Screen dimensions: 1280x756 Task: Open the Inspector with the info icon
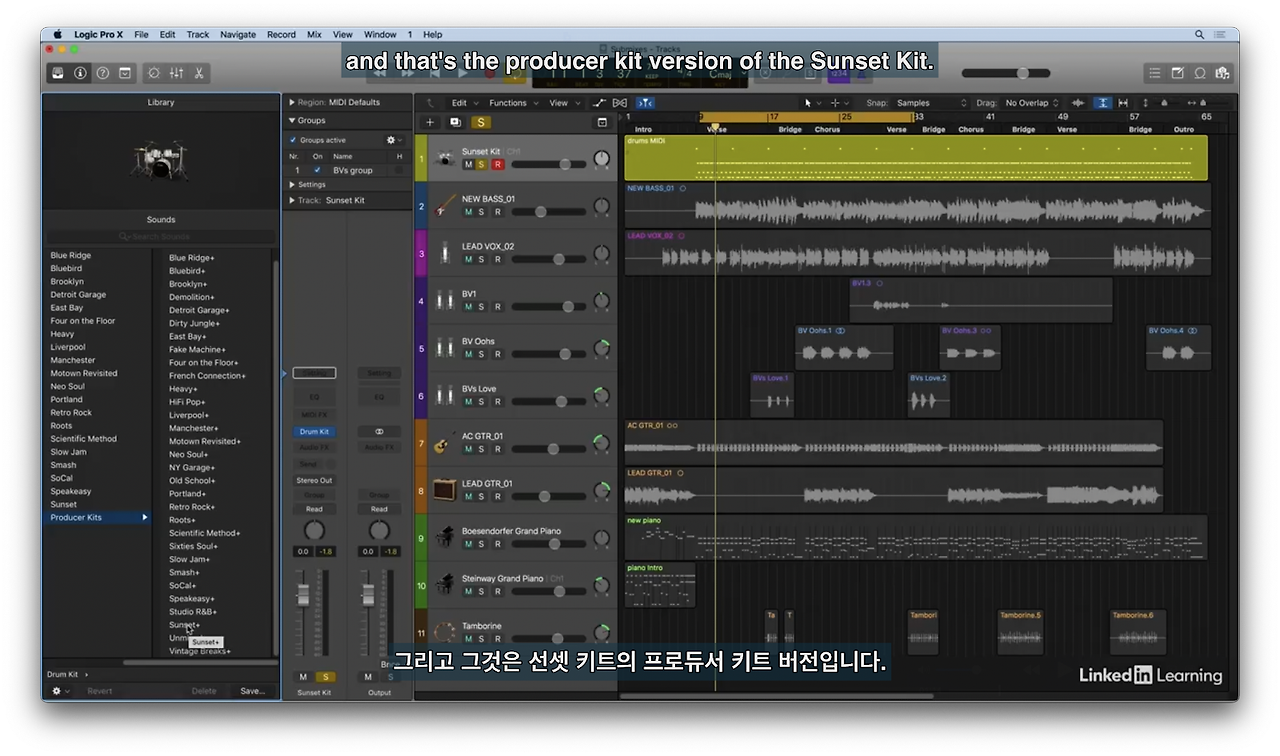(80, 73)
